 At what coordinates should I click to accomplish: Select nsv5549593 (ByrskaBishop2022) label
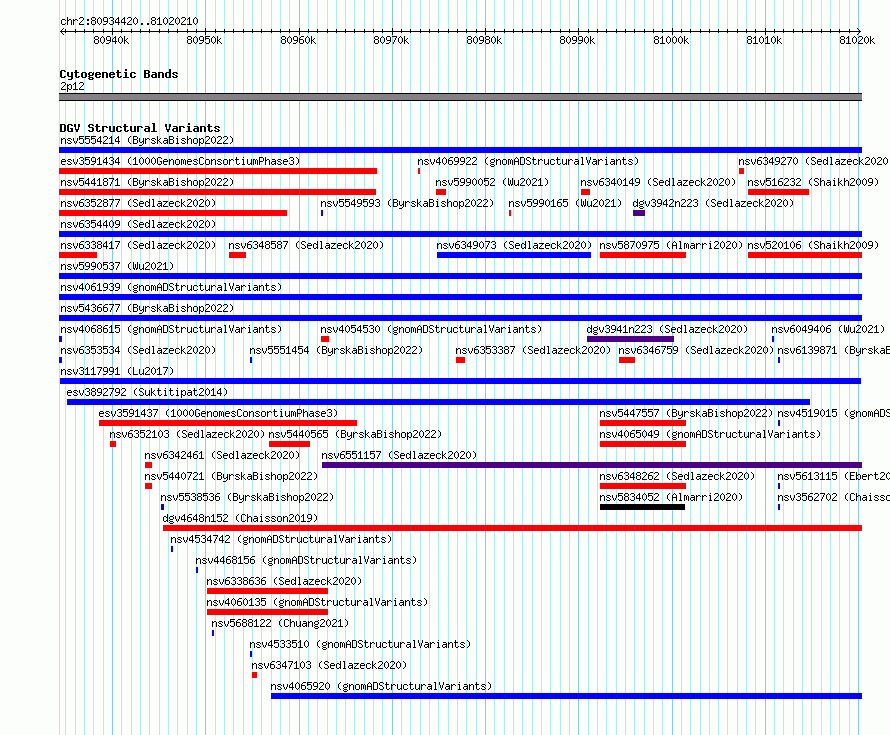pos(407,203)
